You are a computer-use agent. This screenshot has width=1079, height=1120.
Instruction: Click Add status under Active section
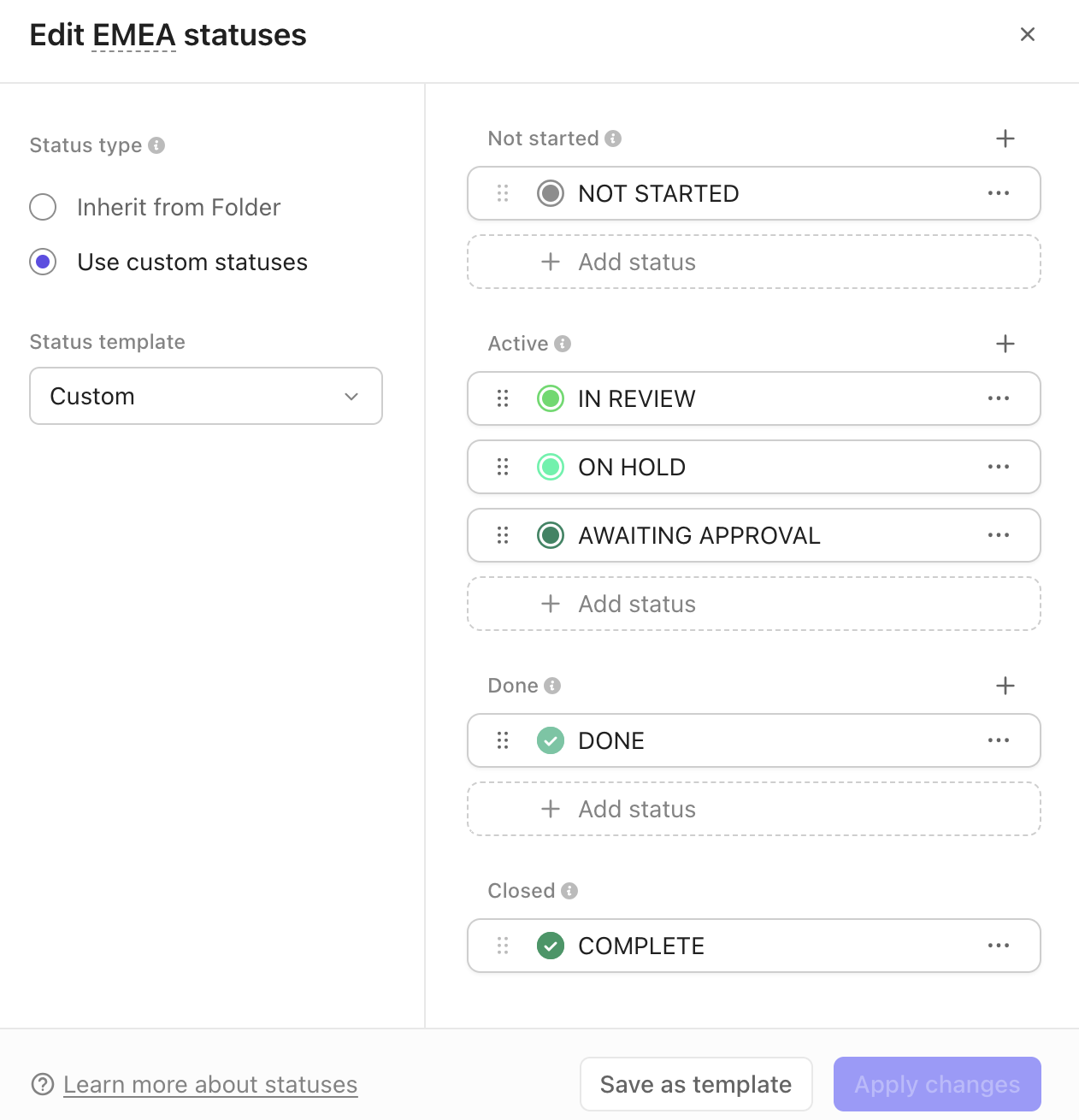[753, 604]
